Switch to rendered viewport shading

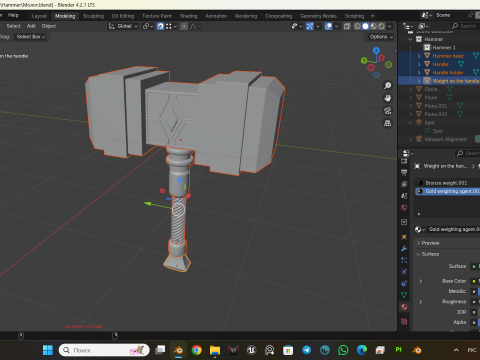(x=381, y=26)
